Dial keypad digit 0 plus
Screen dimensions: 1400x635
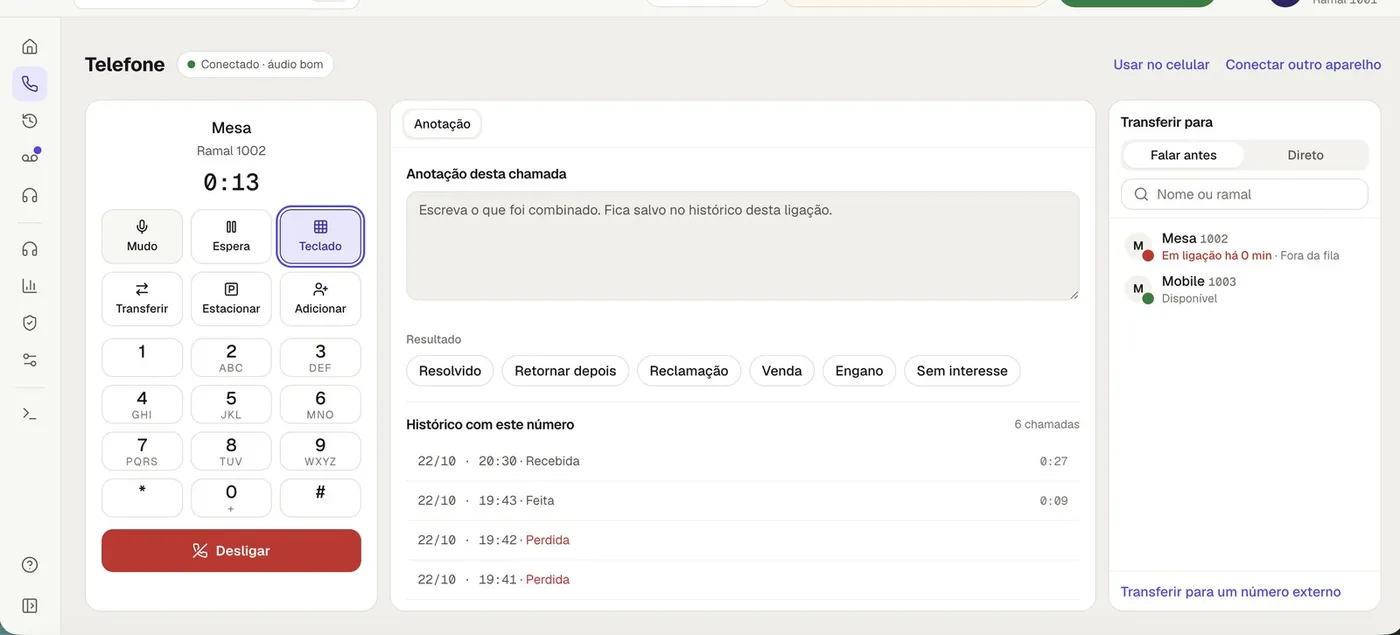pyautogui.click(x=231, y=498)
